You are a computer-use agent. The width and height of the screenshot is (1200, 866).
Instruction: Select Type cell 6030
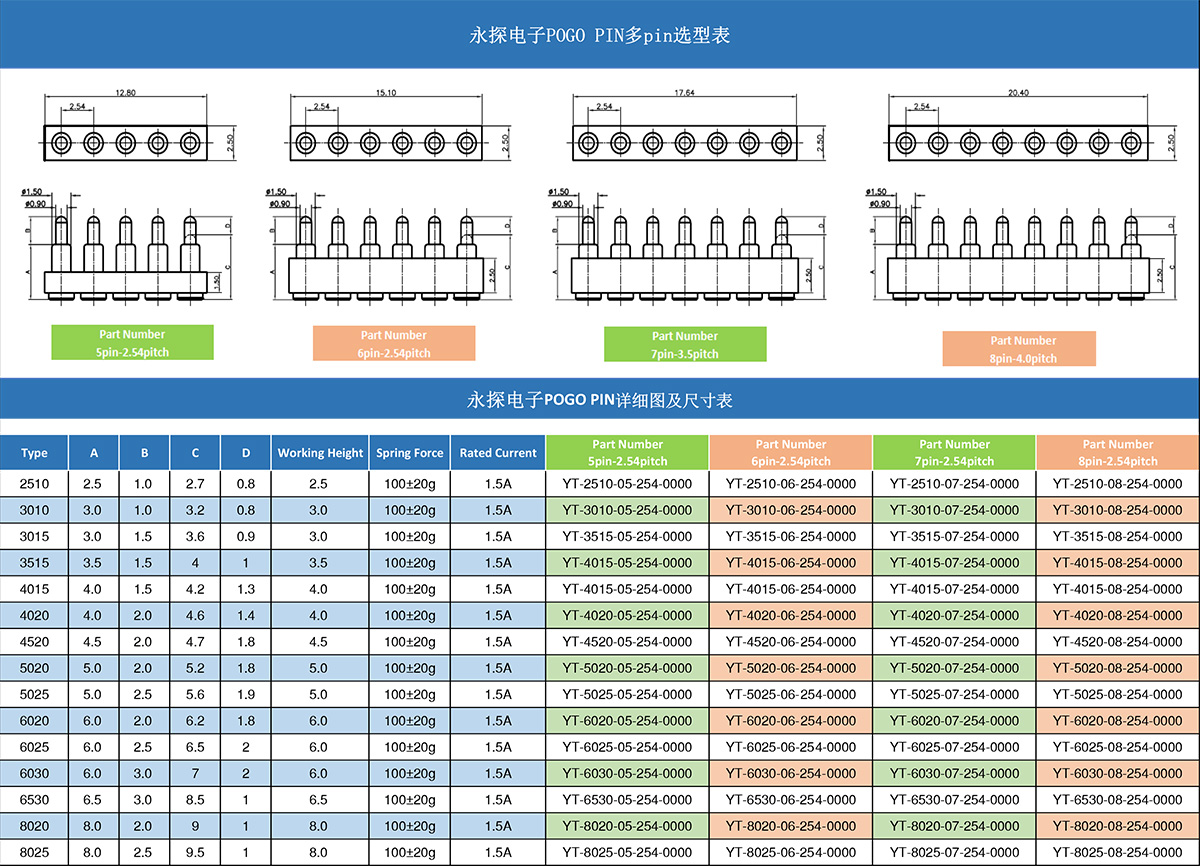(34, 773)
